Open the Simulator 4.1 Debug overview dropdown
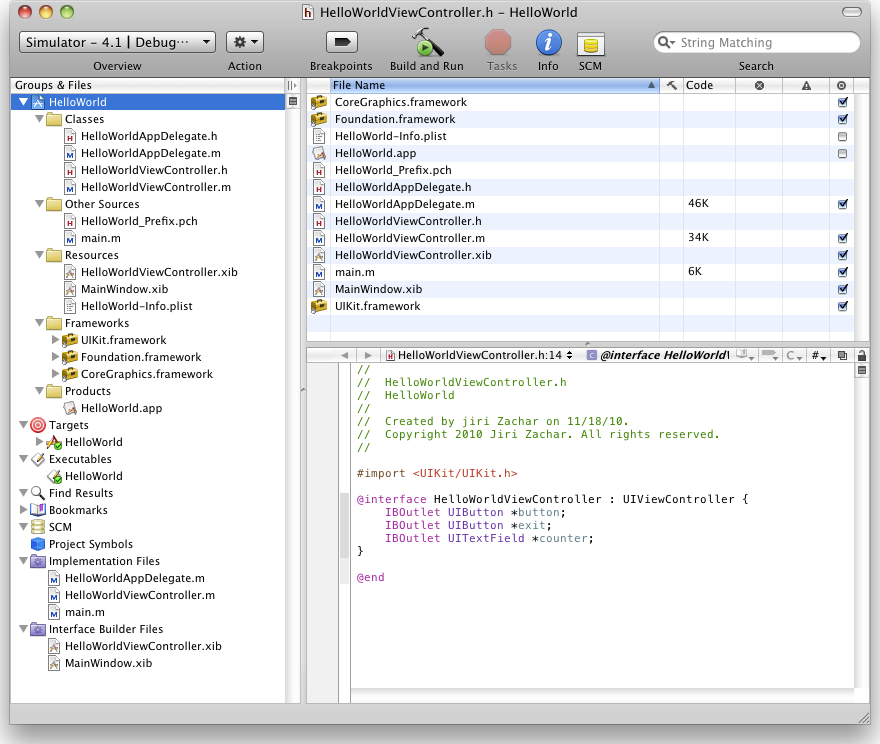 click(x=117, y=42)
